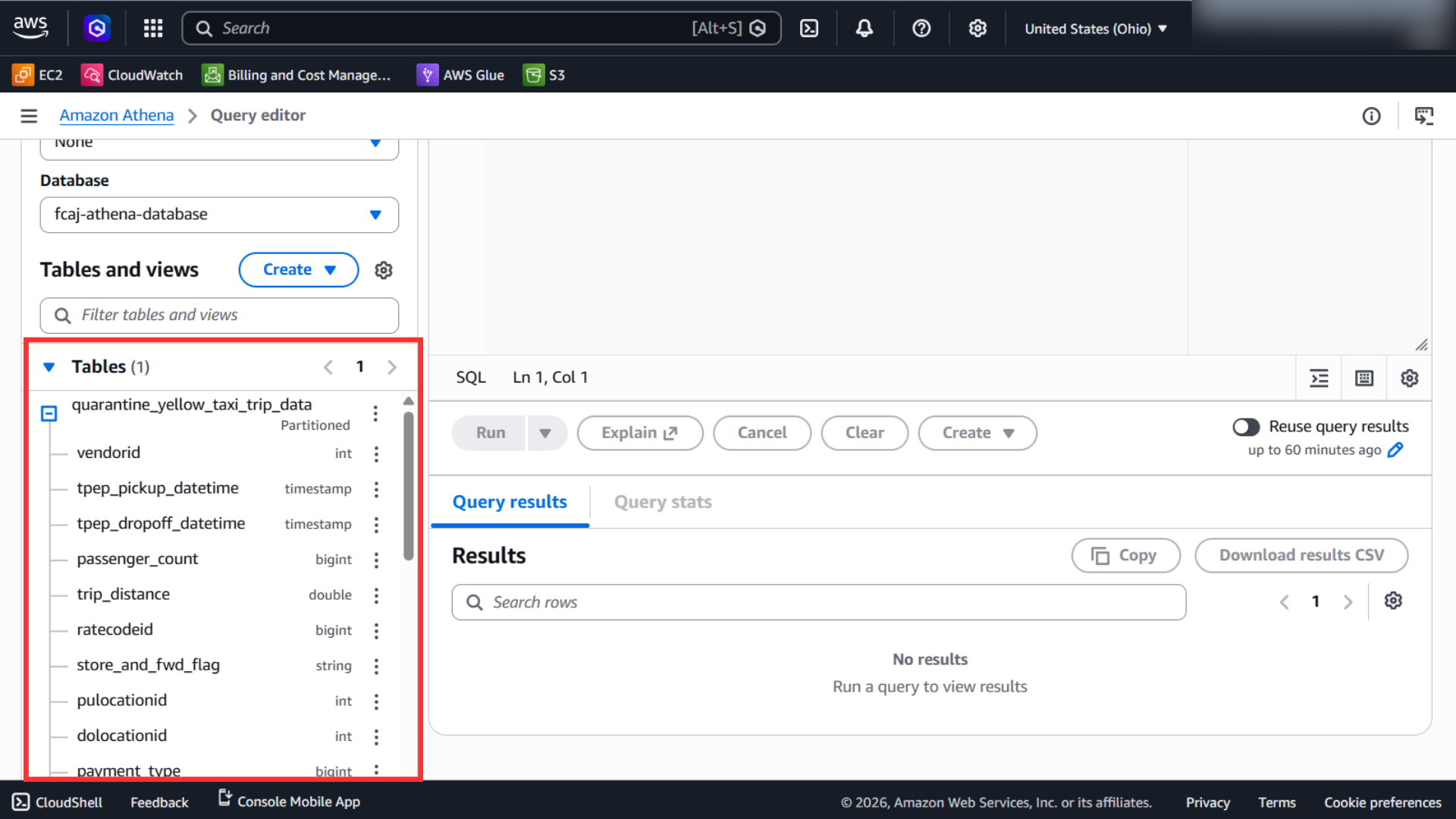Go to previous page of tables list

click(328, 367)
